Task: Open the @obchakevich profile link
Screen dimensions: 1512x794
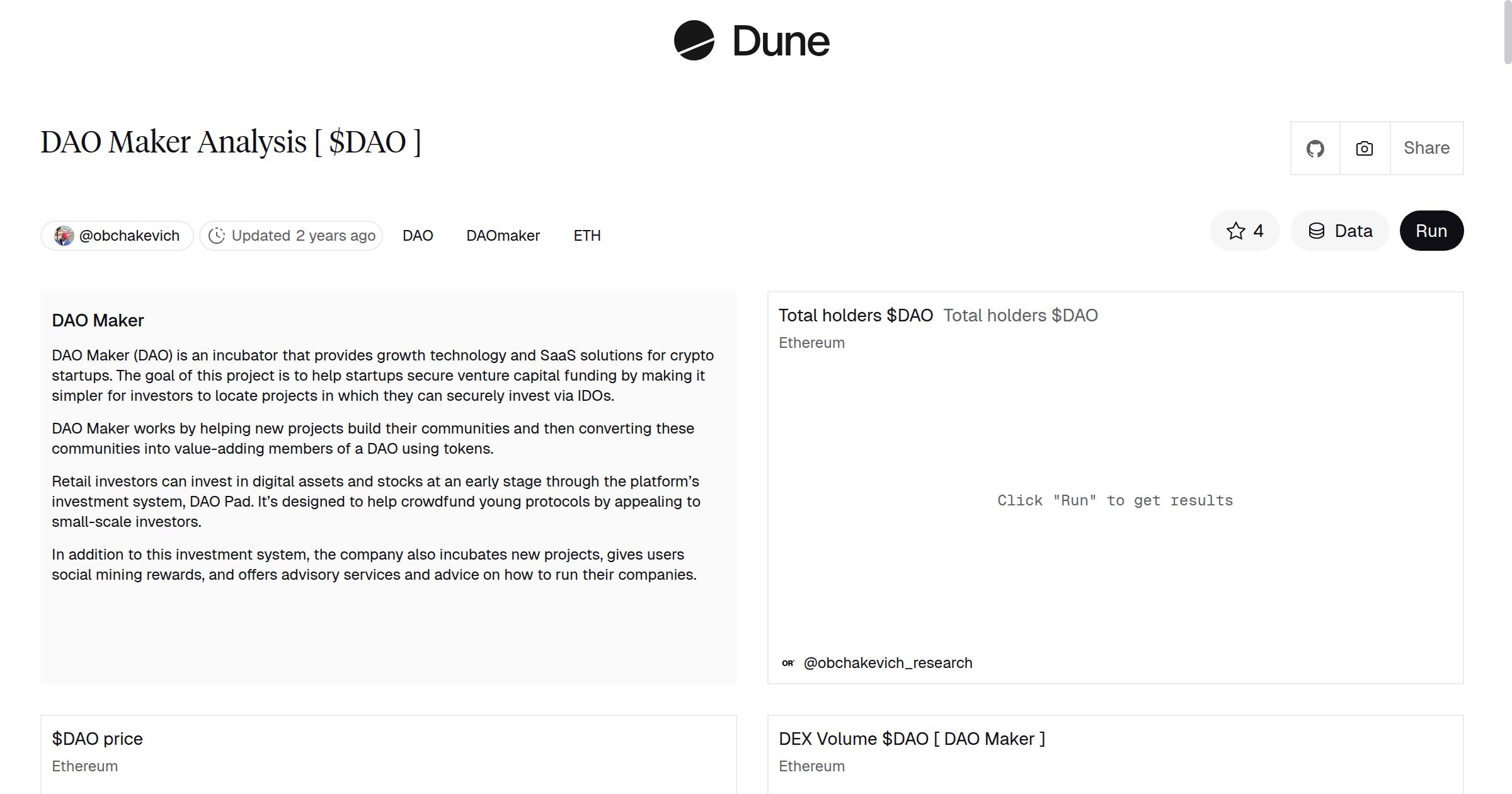Action: tap(129, 235)
